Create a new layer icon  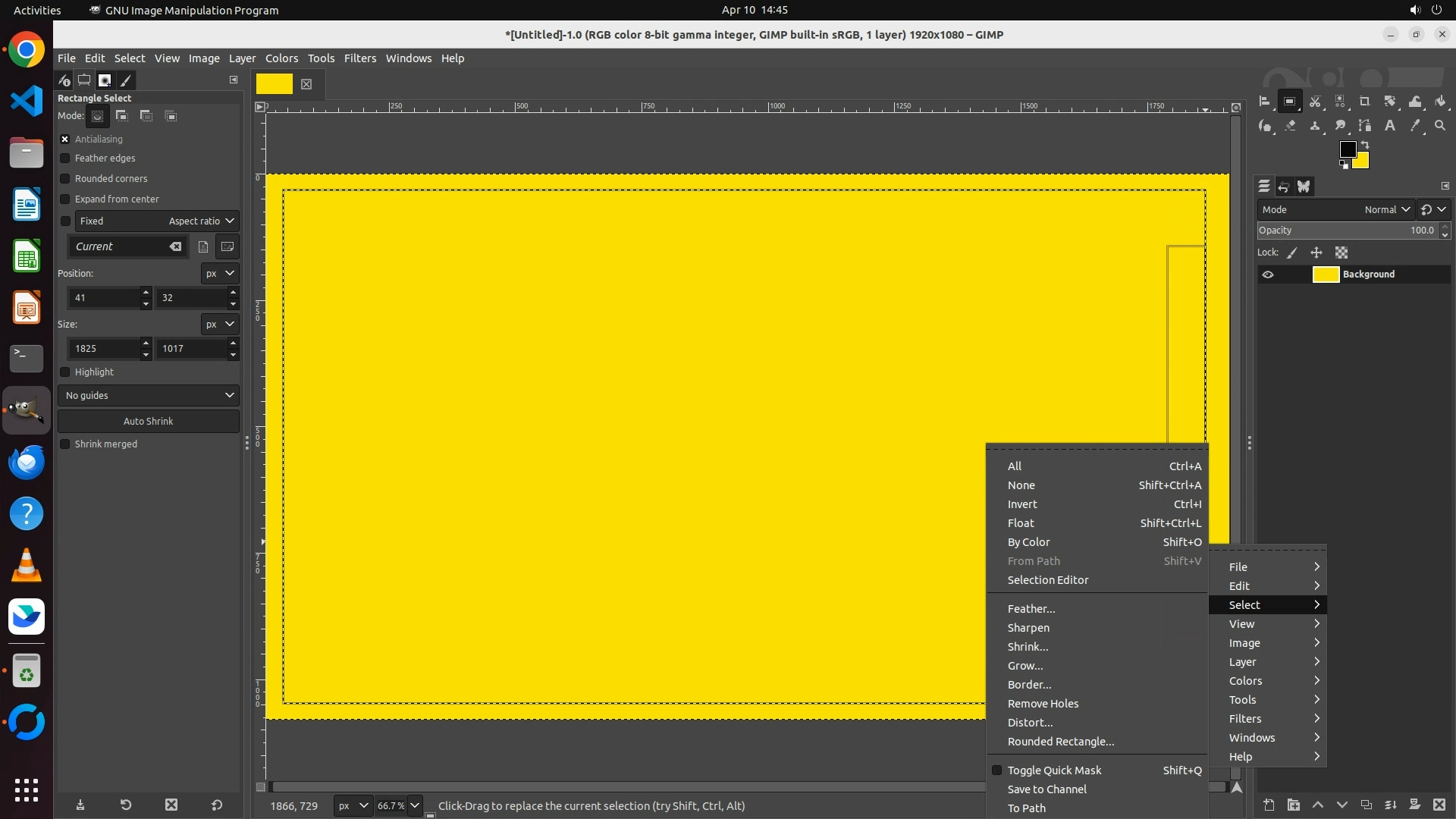pyautogui.click(x=1269, y=805)
